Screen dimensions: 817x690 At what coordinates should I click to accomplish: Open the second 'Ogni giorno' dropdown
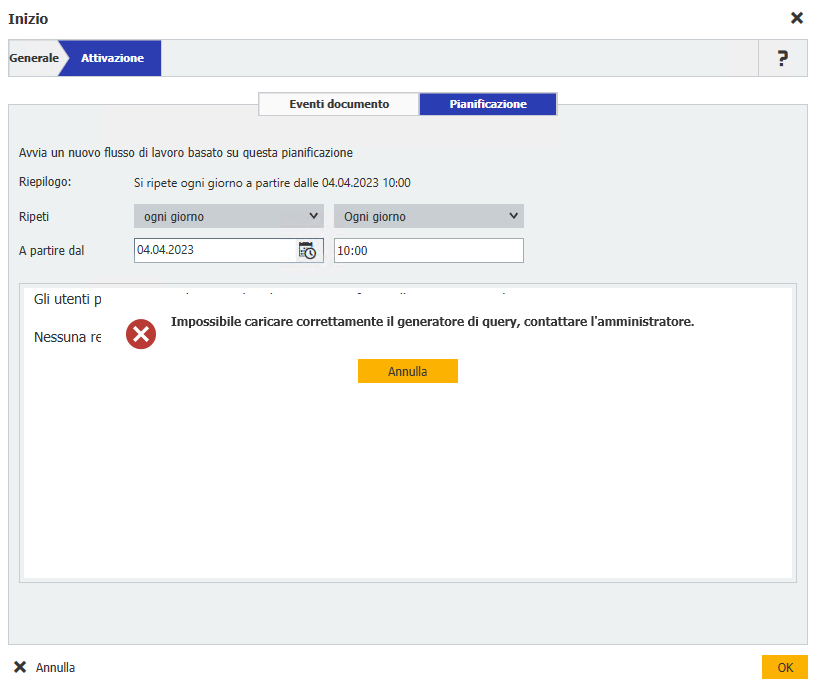[428, 216]
